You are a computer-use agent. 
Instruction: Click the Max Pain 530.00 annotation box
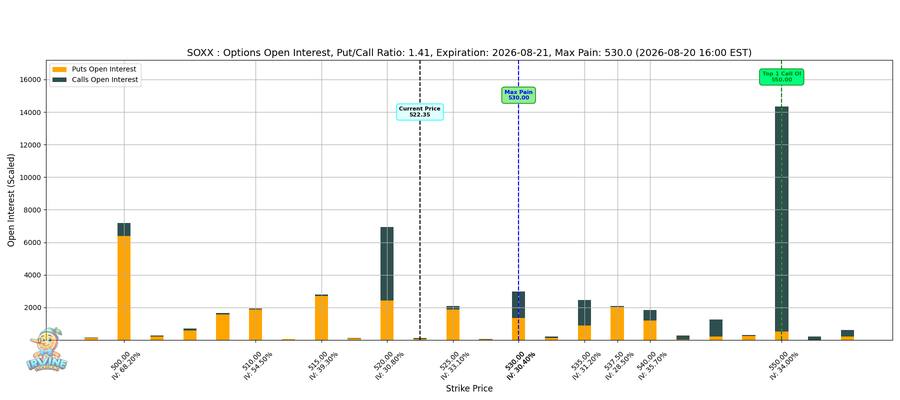point(518,95)
